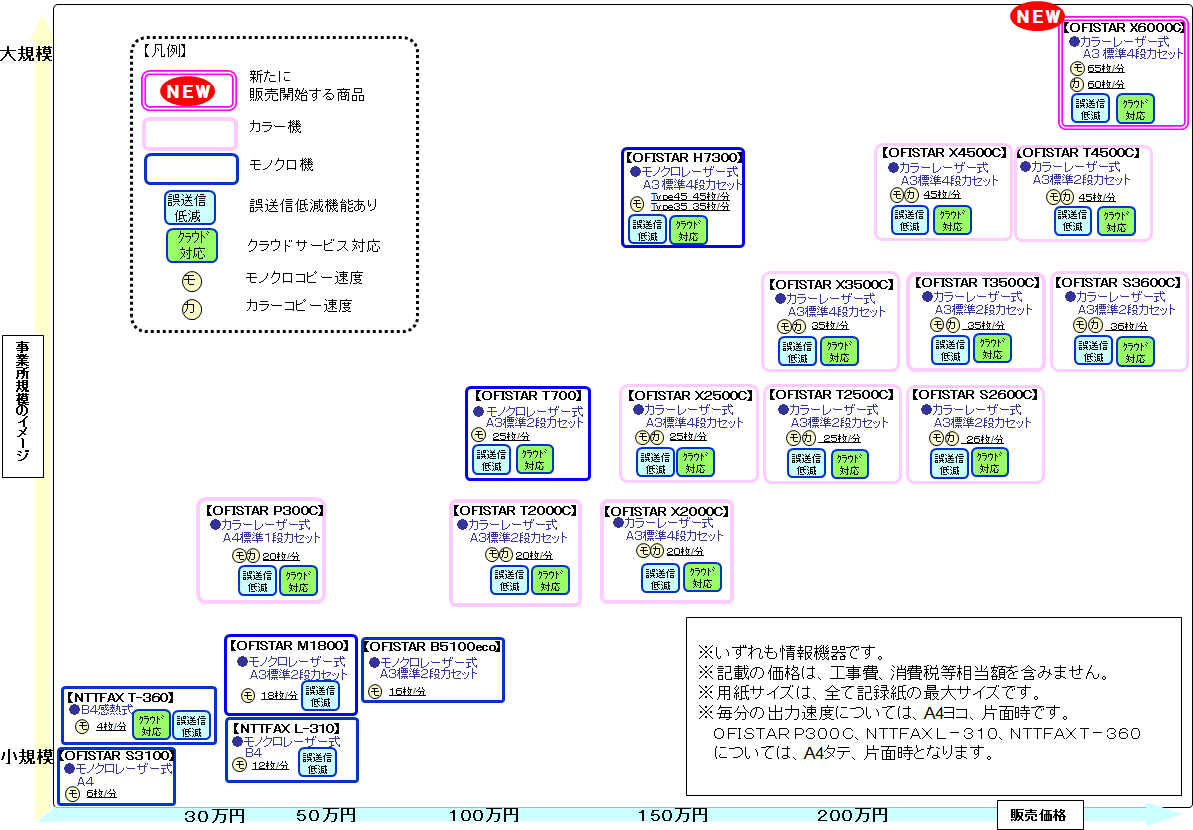Viewport: 1193px width, 830px height.
Task: Click the 販売価格 axis label box
Action: point(1040,815)
